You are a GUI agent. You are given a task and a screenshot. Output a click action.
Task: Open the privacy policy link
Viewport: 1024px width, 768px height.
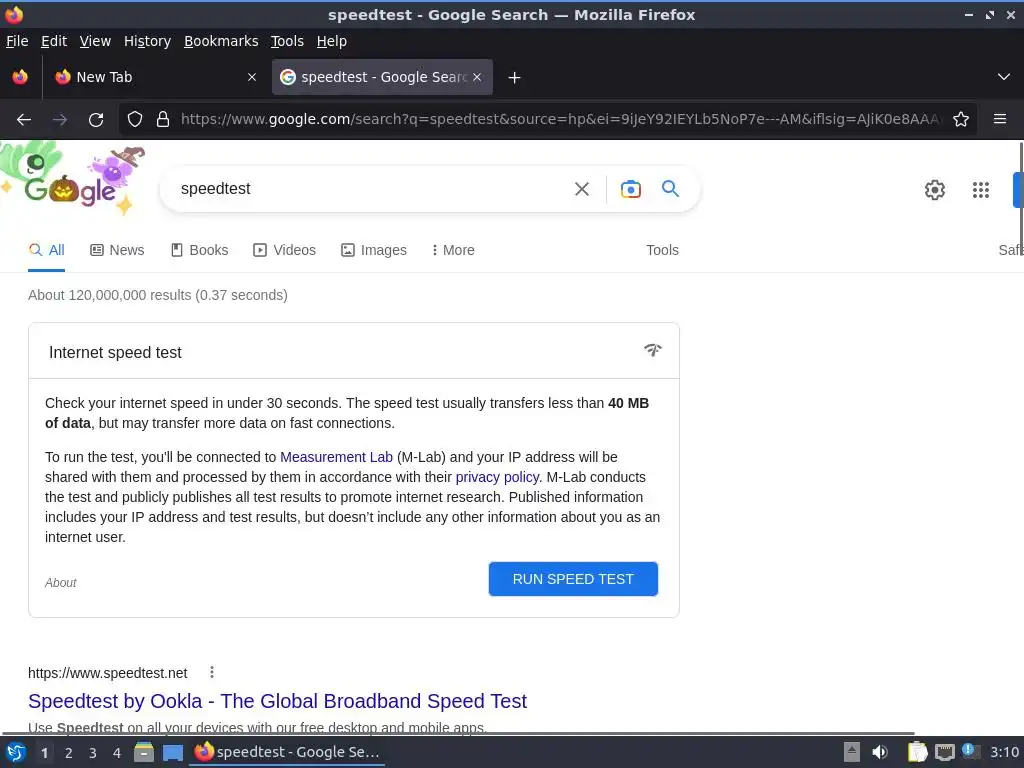pos(497,477)
